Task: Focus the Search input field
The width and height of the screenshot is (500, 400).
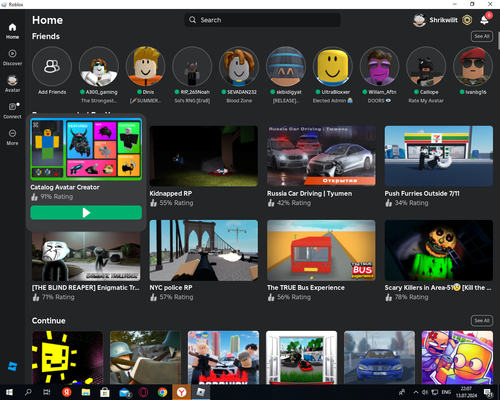Action: click(x=262, y=20)
